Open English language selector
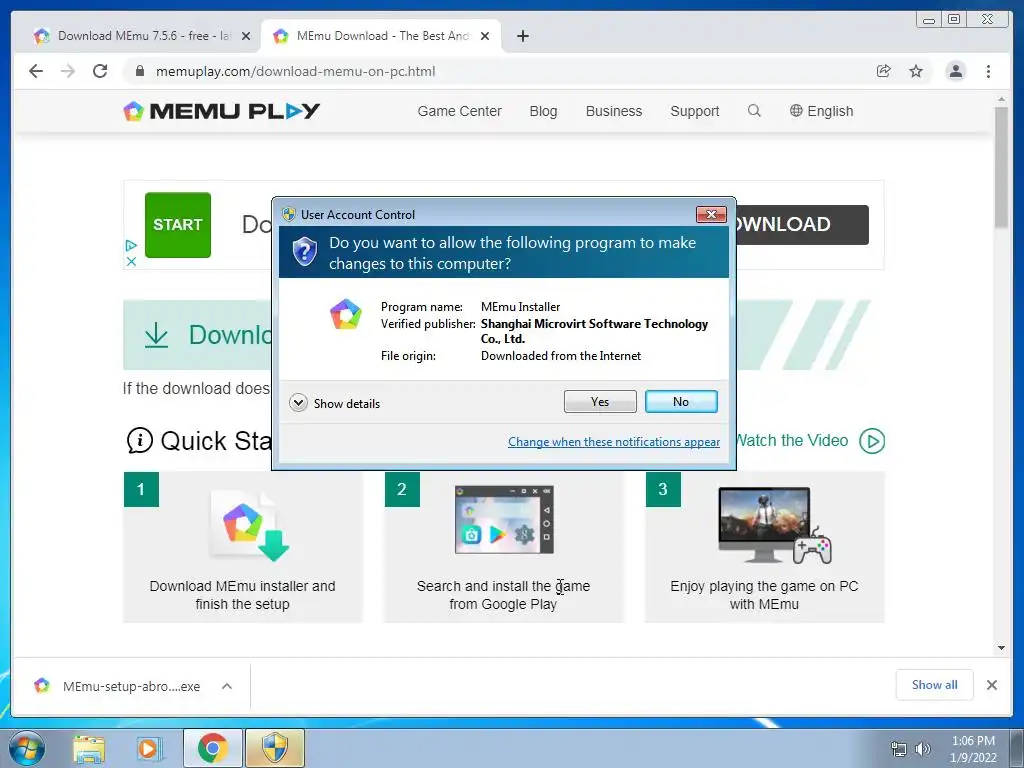1024x768 pixels. tap(822, 111)
